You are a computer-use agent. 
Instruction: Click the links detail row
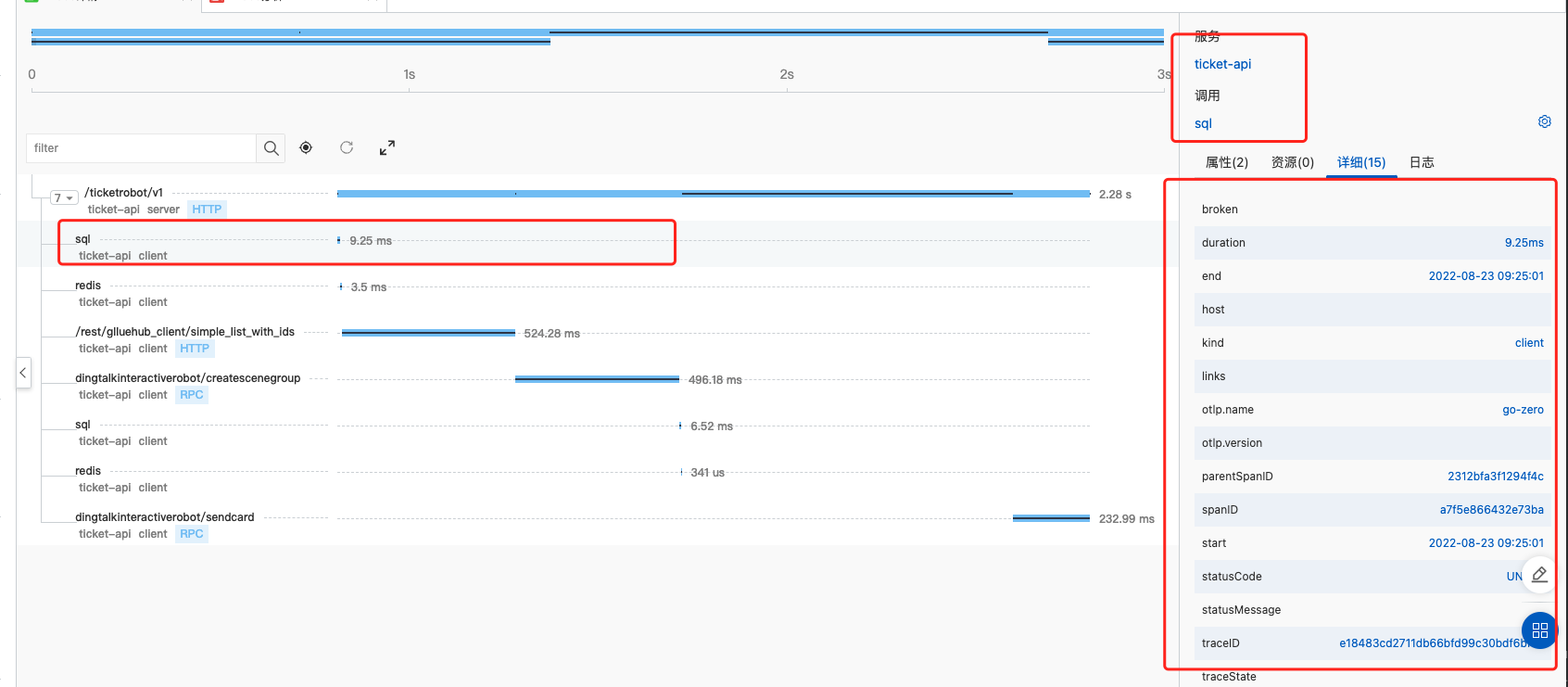(1372, 376)
